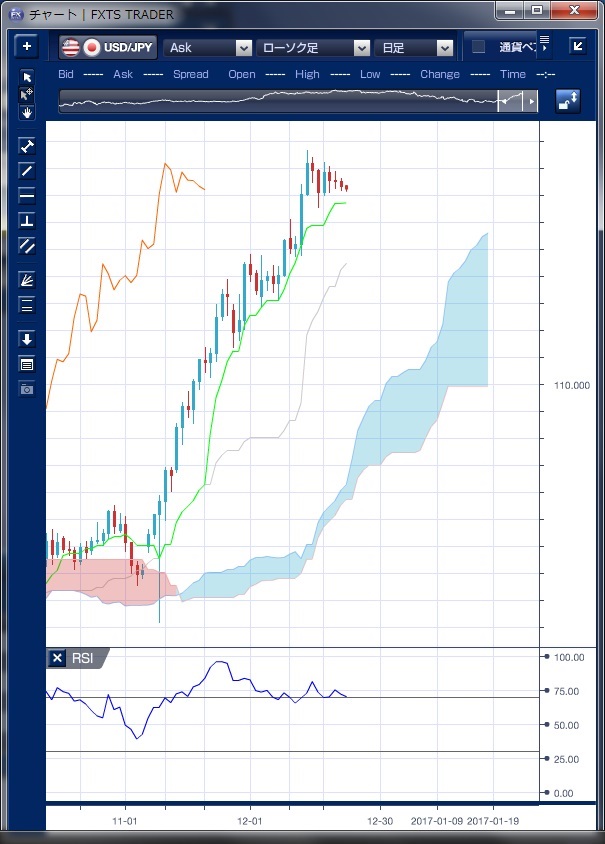Toggle the chart scale lock icon

coord(568,101)
